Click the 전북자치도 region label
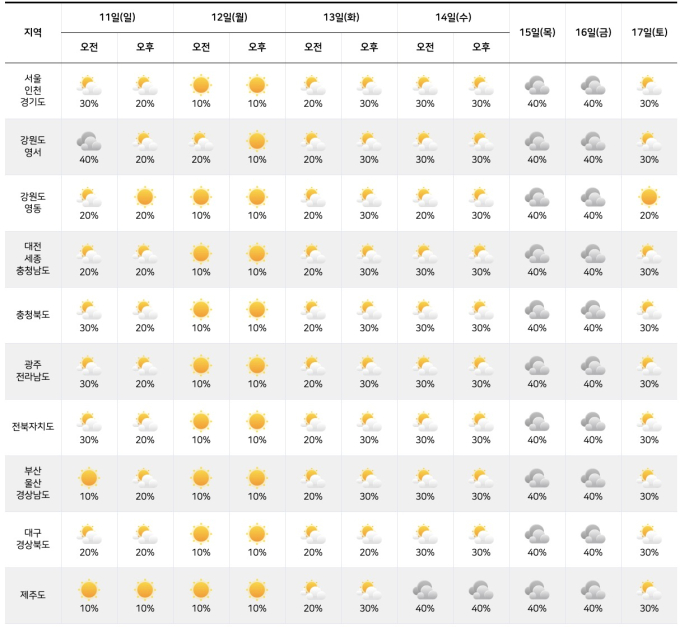This screenshot has width=680, height=629. coord(33,427)
